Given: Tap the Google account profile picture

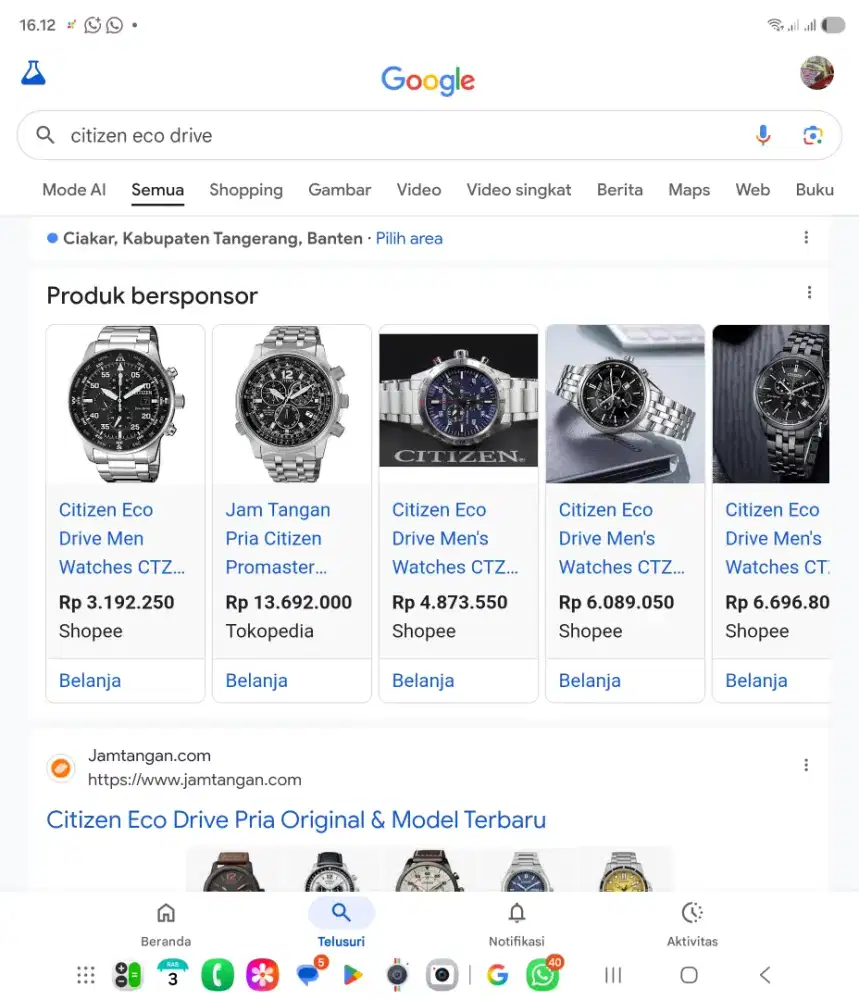Looking at the screenshot, I should click(x=817, y=72).
